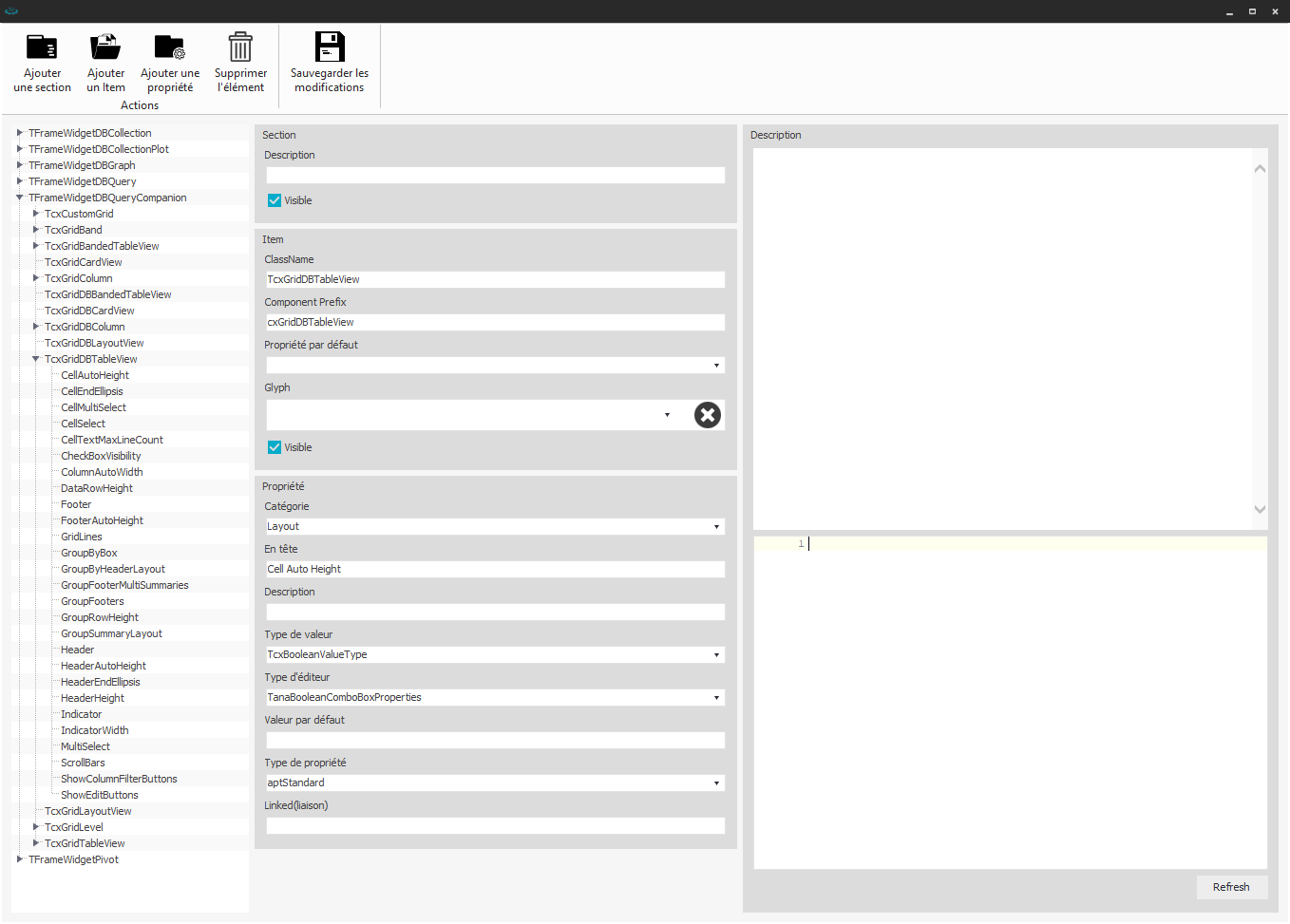This screenshot has width=1290, height=924.
Task: Select HeaderEndEllipsis tree item
Action: [101, 682]
